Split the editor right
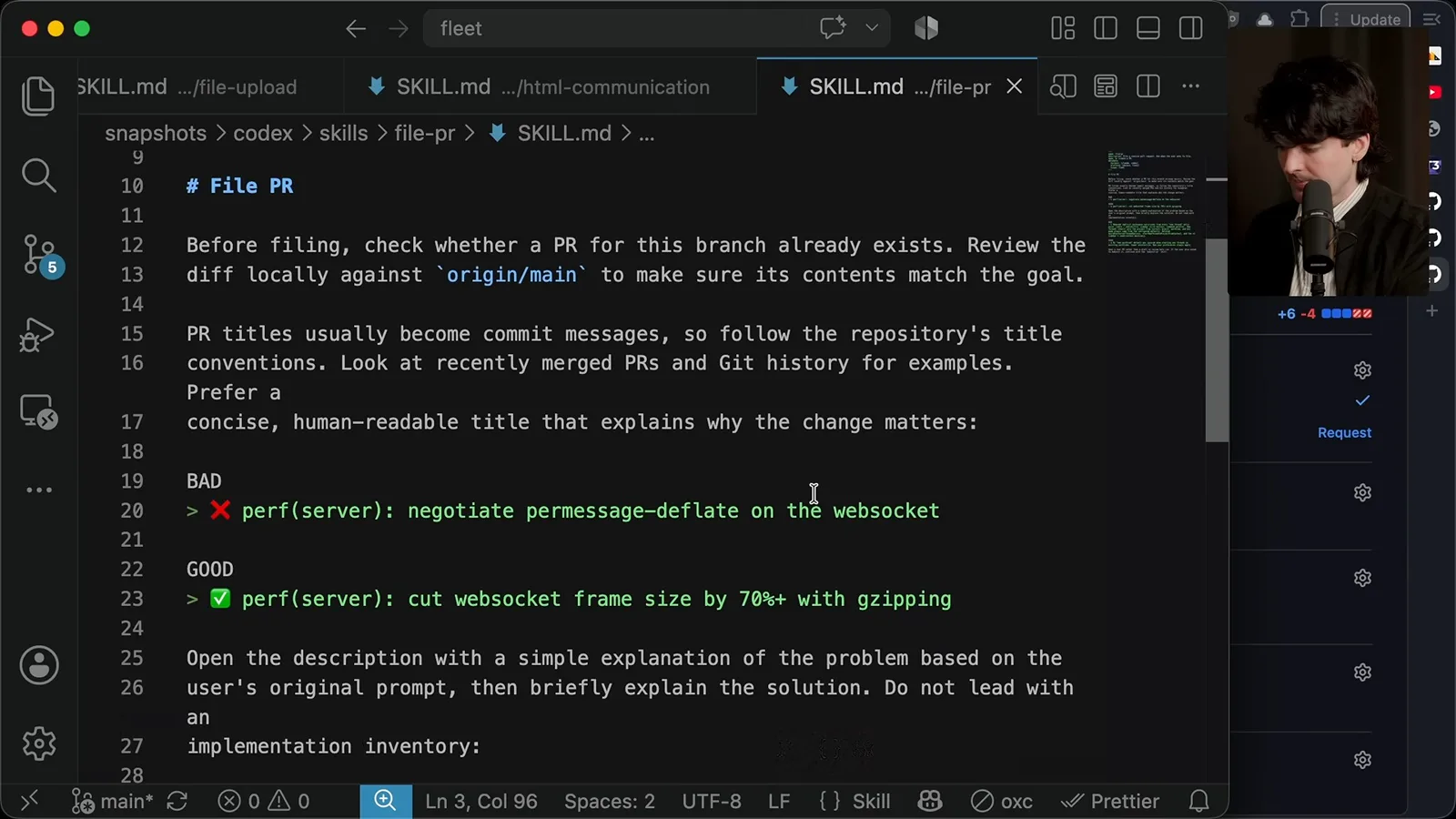Viewport: 1456px width, 819px height. click(x=1148, y=86)
